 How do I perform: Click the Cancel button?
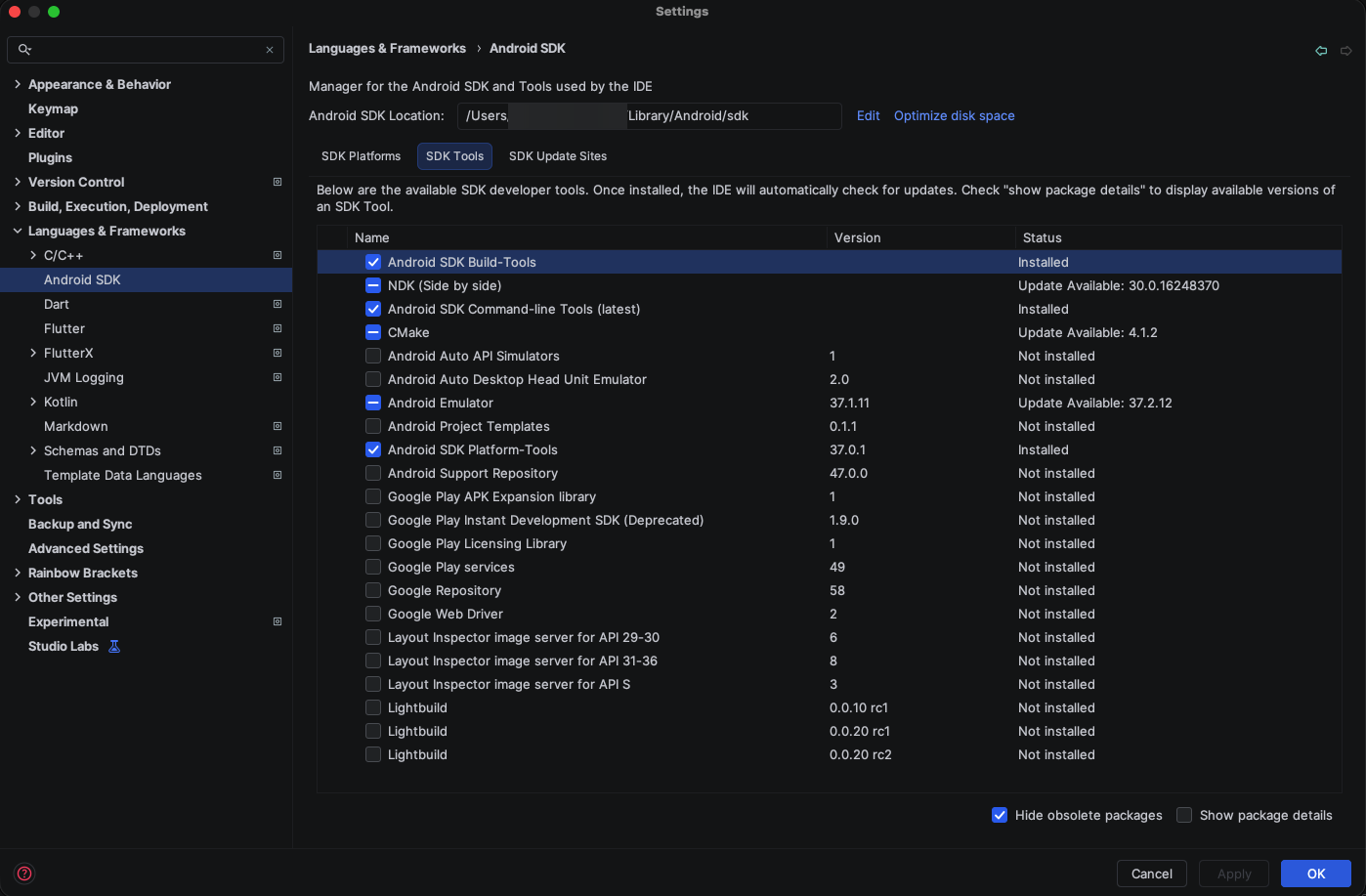pyautogui.click(x=1152, y=874)
